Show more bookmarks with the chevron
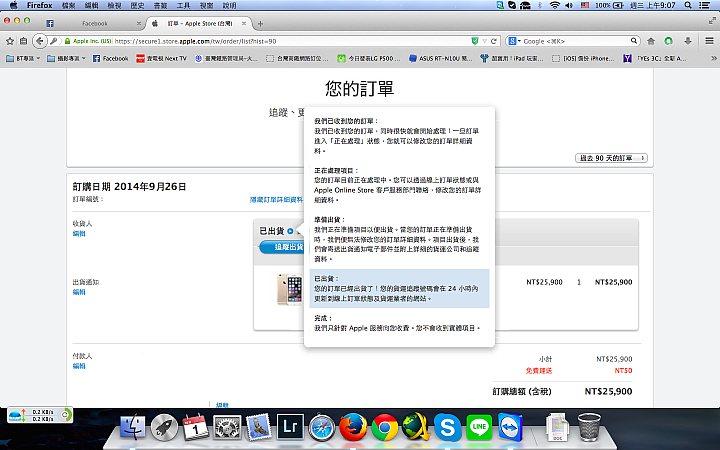Screen dimensions: 720x450 (714, 58)
